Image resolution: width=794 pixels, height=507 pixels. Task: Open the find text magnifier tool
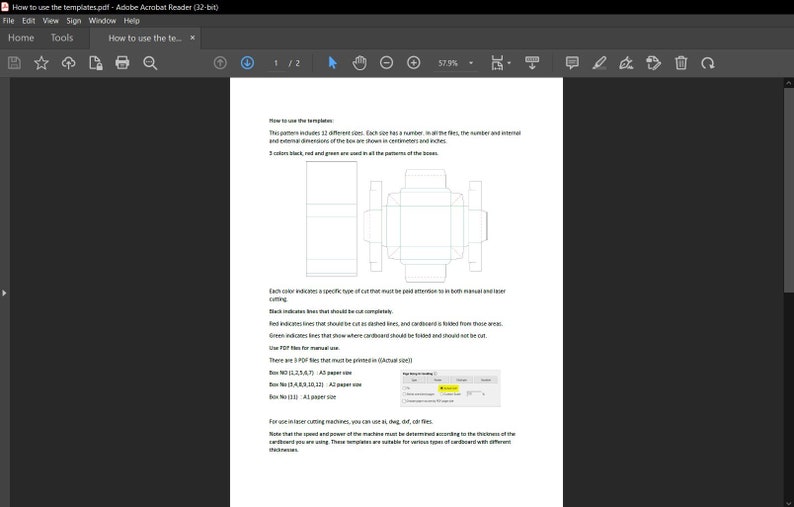click(150, 63)
